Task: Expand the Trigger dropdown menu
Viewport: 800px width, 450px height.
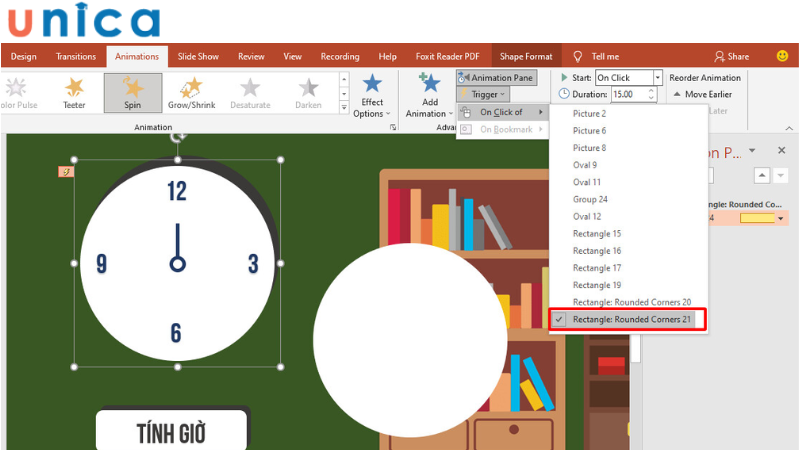Action: click(x=483, y=94)
